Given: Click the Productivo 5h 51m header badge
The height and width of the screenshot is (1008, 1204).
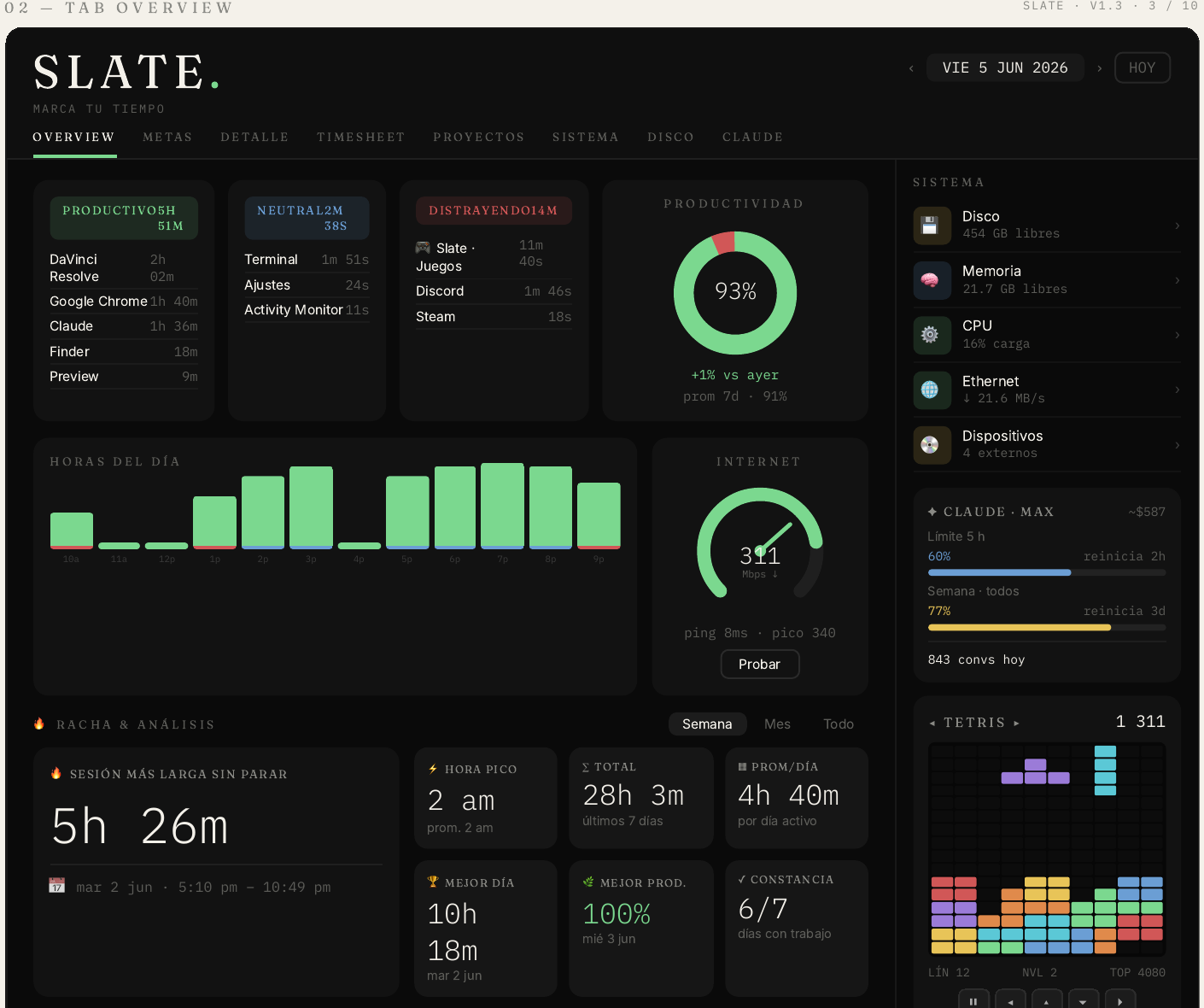Looking at the screenshot, I should click(x=124, y=218).
